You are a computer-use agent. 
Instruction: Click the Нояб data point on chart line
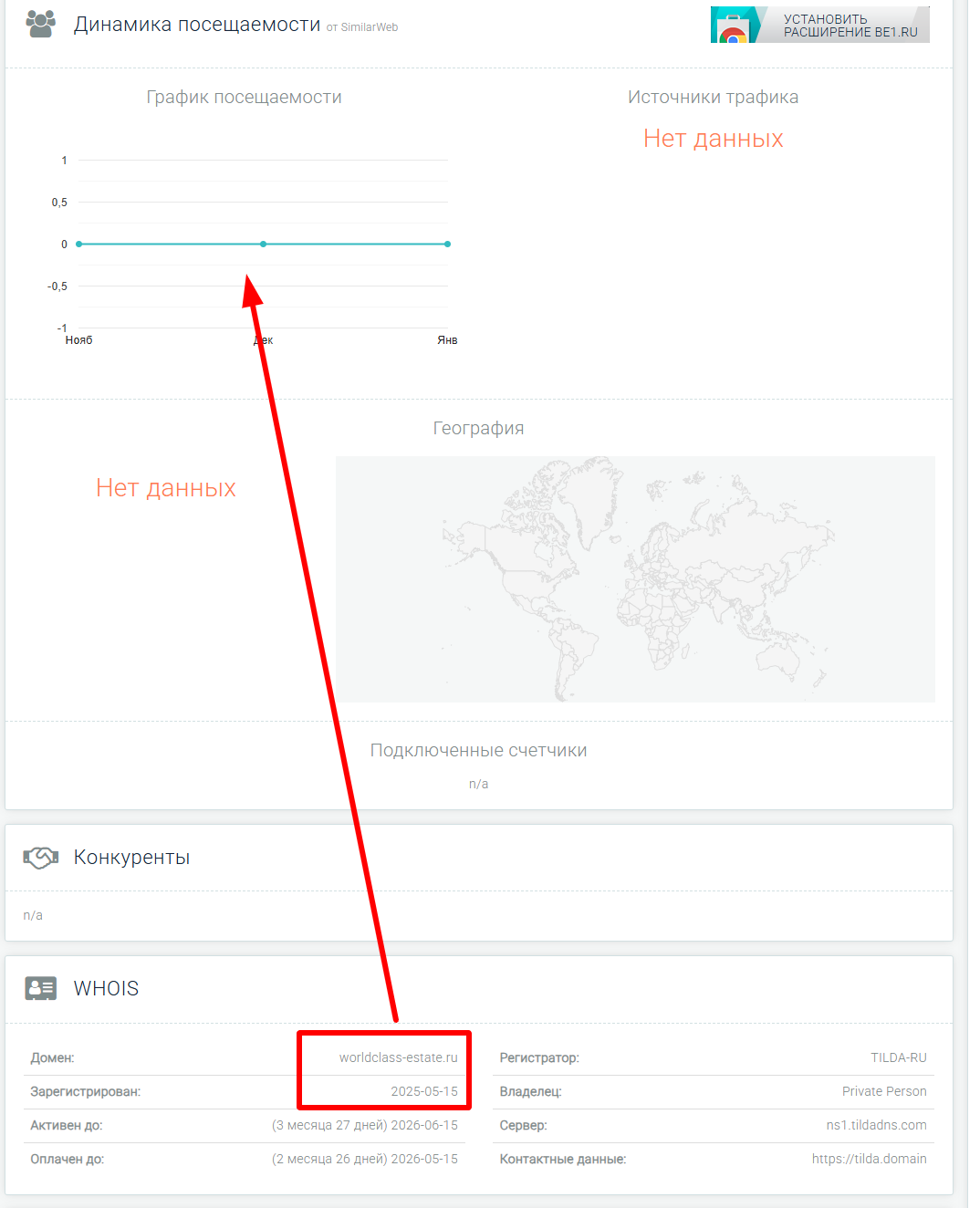[x=79, y=244]
